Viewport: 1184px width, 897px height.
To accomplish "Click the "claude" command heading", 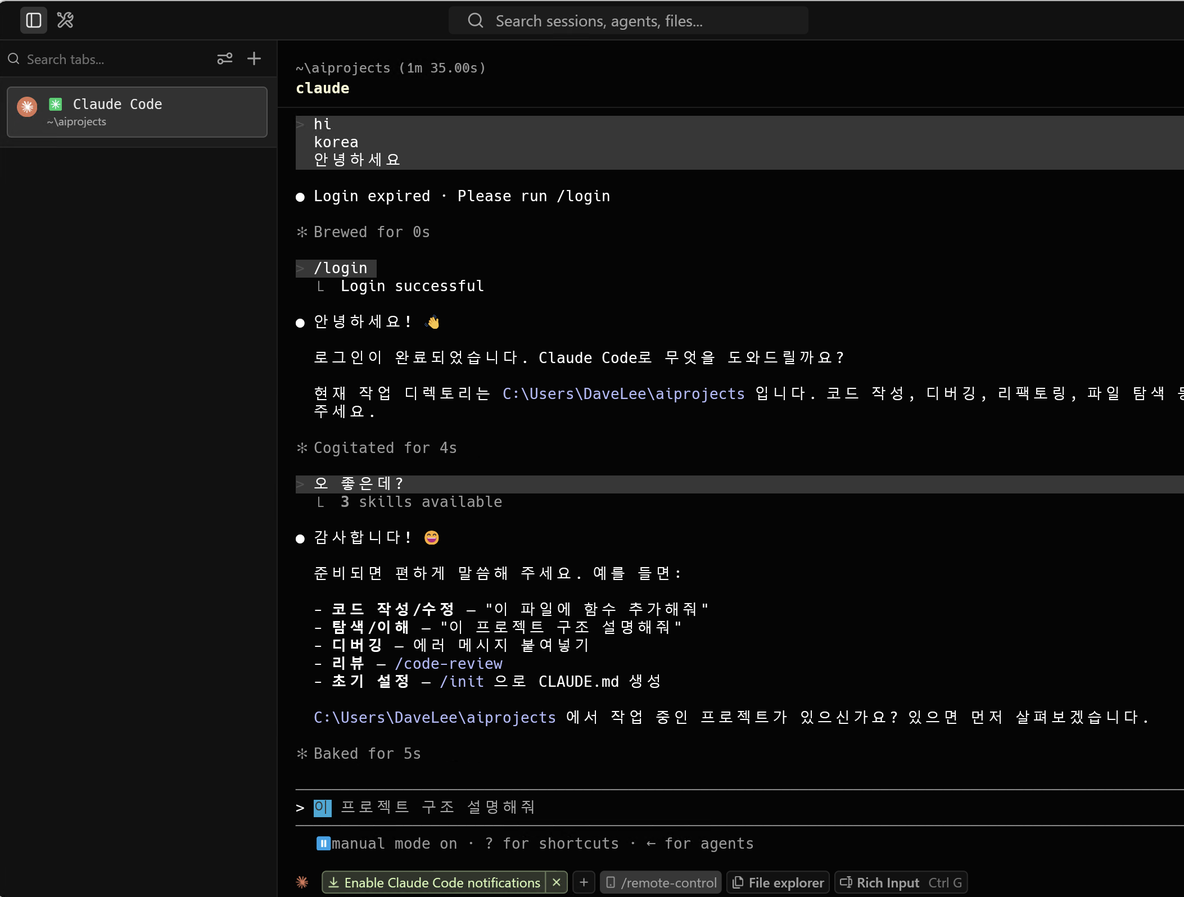I will coord(322,88).
